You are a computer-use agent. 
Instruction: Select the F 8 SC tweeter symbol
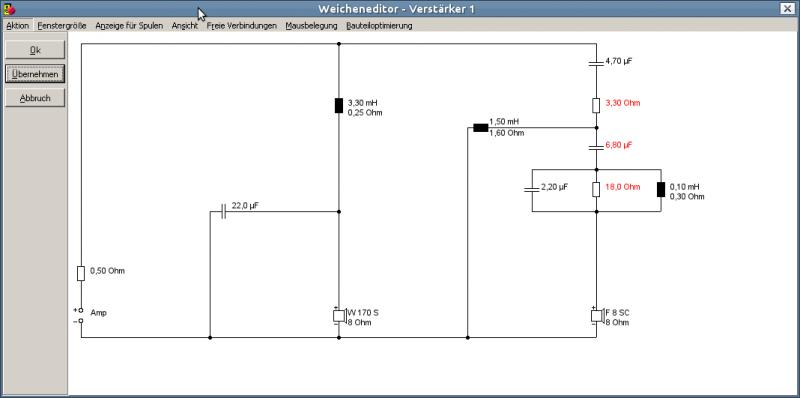597,316
